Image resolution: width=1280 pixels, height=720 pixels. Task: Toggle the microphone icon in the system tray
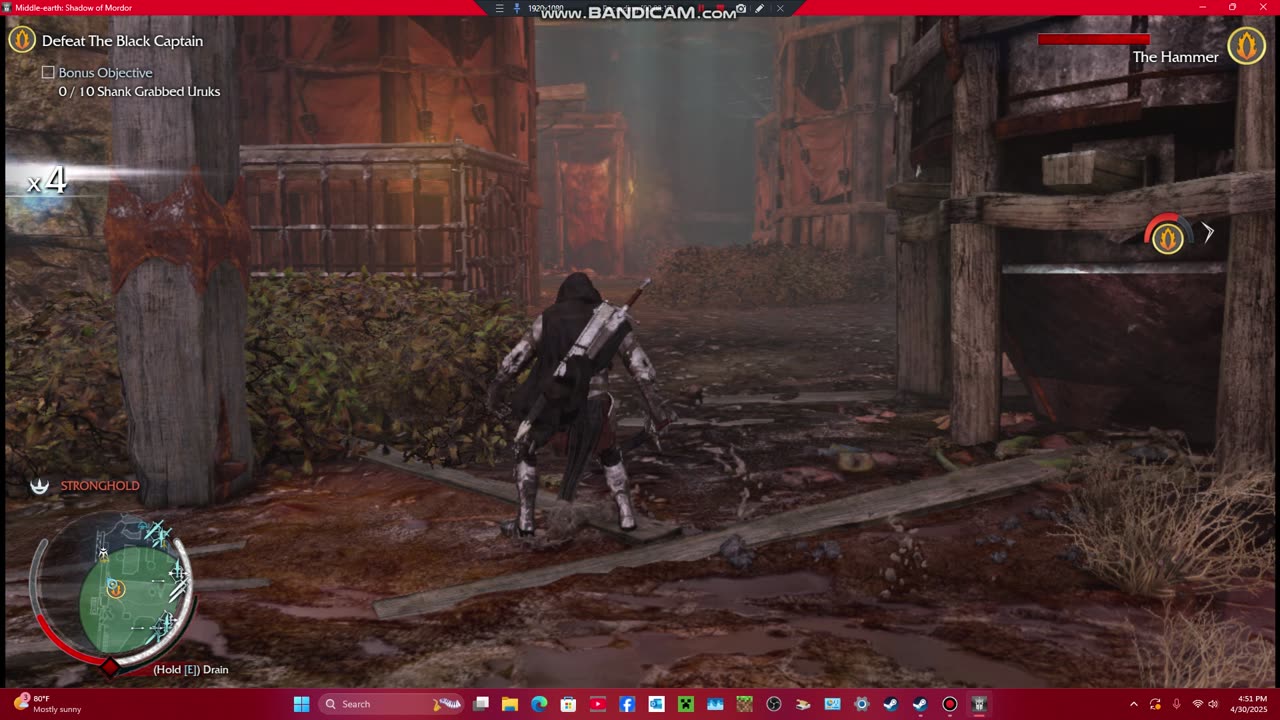pos(1176,704)
